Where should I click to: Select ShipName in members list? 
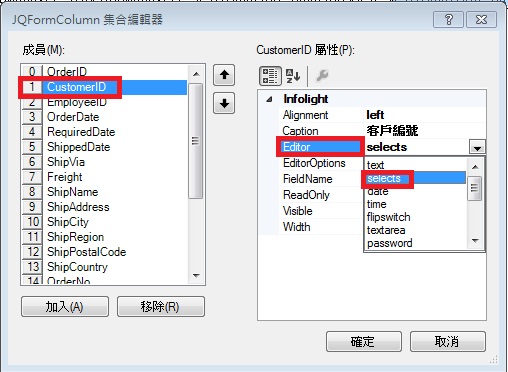[x=105, y=192]
